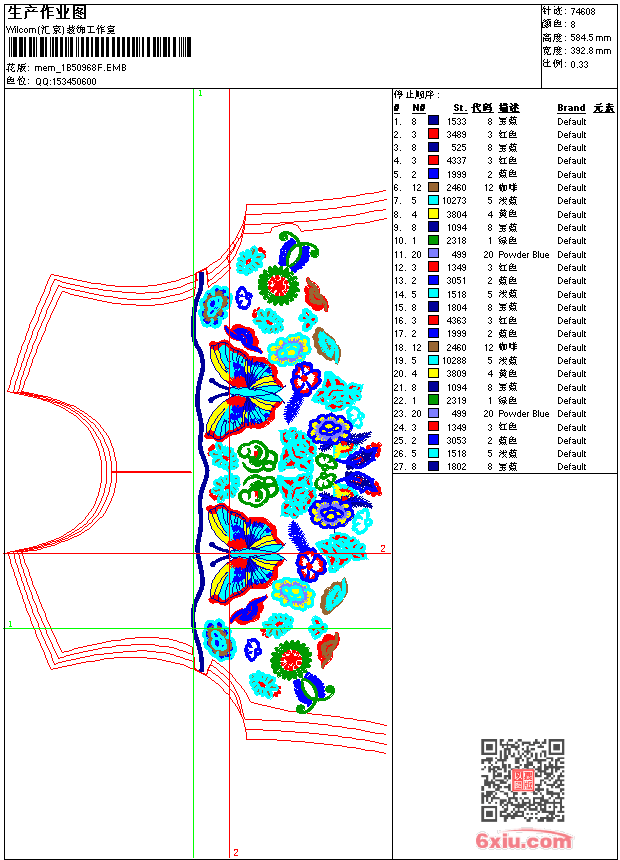The width and height of the screenshot is (620, 860).
Task: Click the upper butterfly in the embroidery design
Action: (245, 390)
